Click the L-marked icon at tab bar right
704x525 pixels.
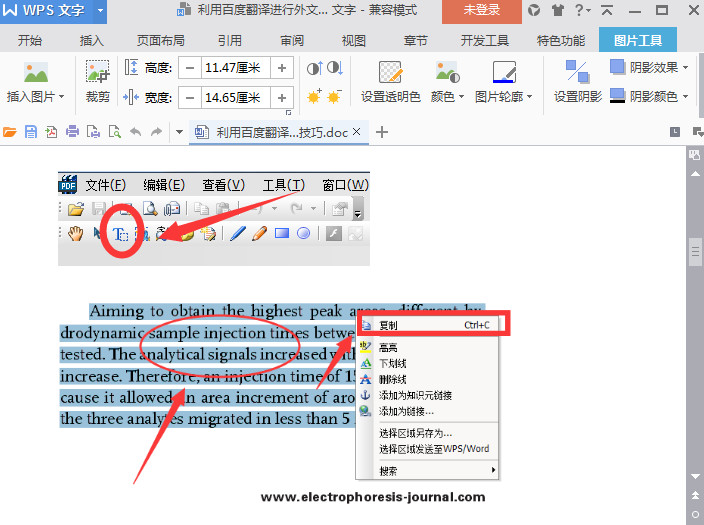675,132
